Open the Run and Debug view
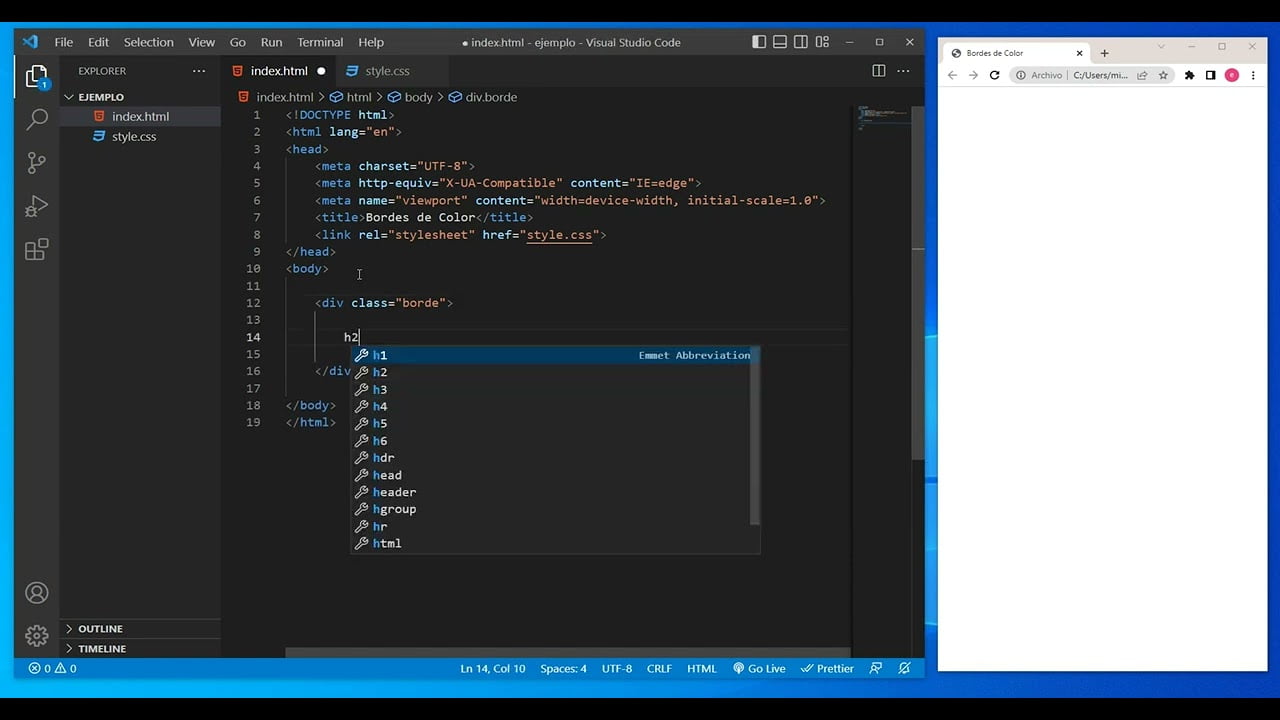This screenshot has width=1280, height=720. [x=37, y=206]
